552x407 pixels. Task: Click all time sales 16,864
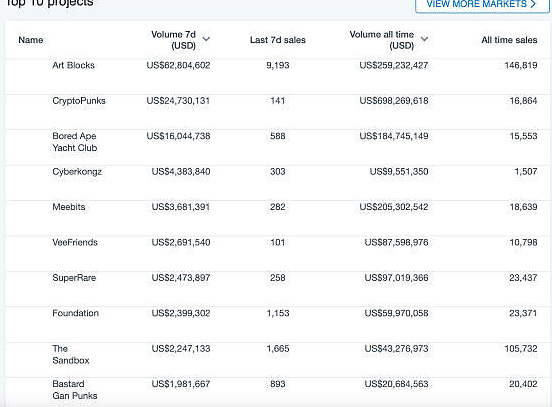pyautogui.click(x=523, y=101)
